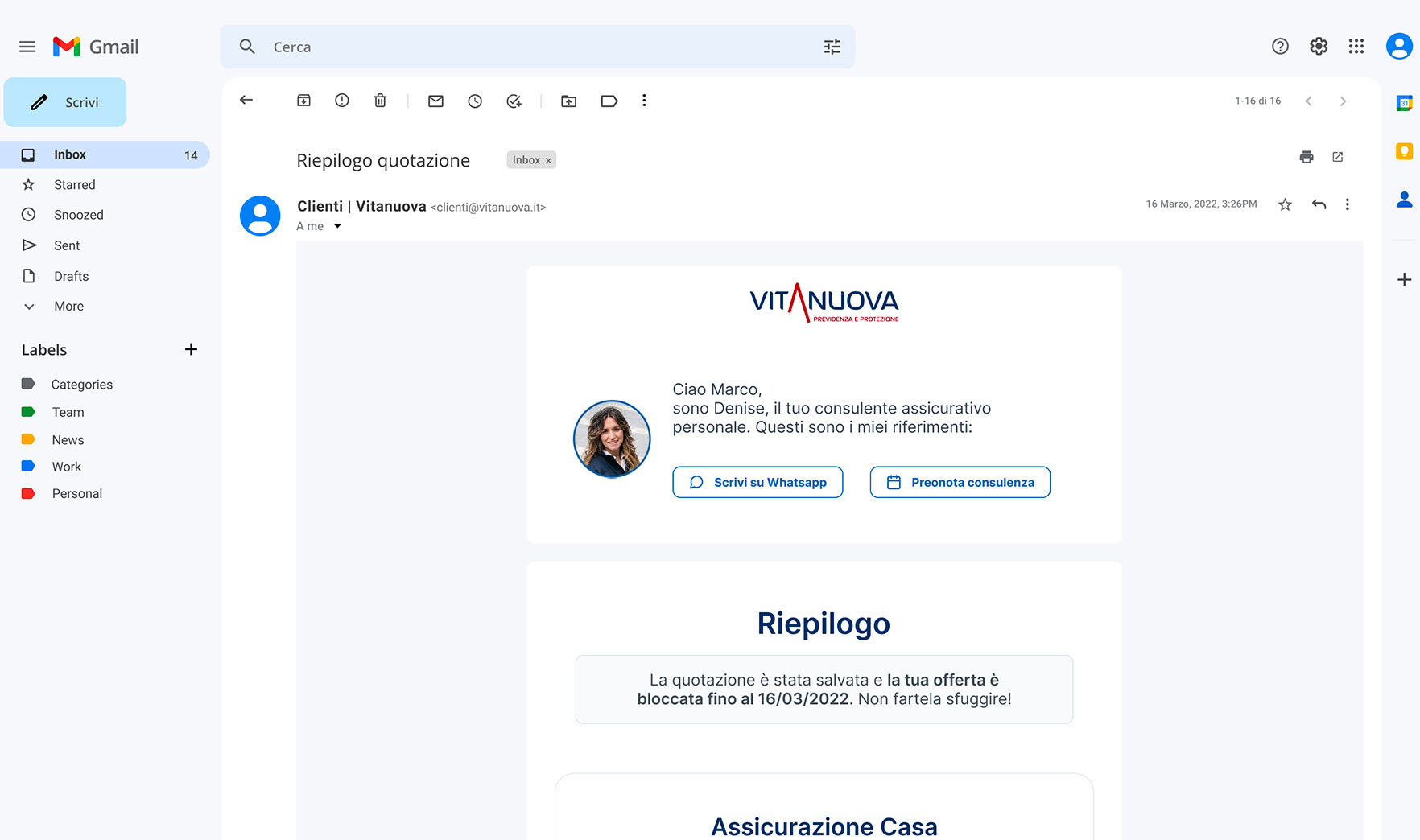
Task: Add email to tasks
Action: pos(514,101)
